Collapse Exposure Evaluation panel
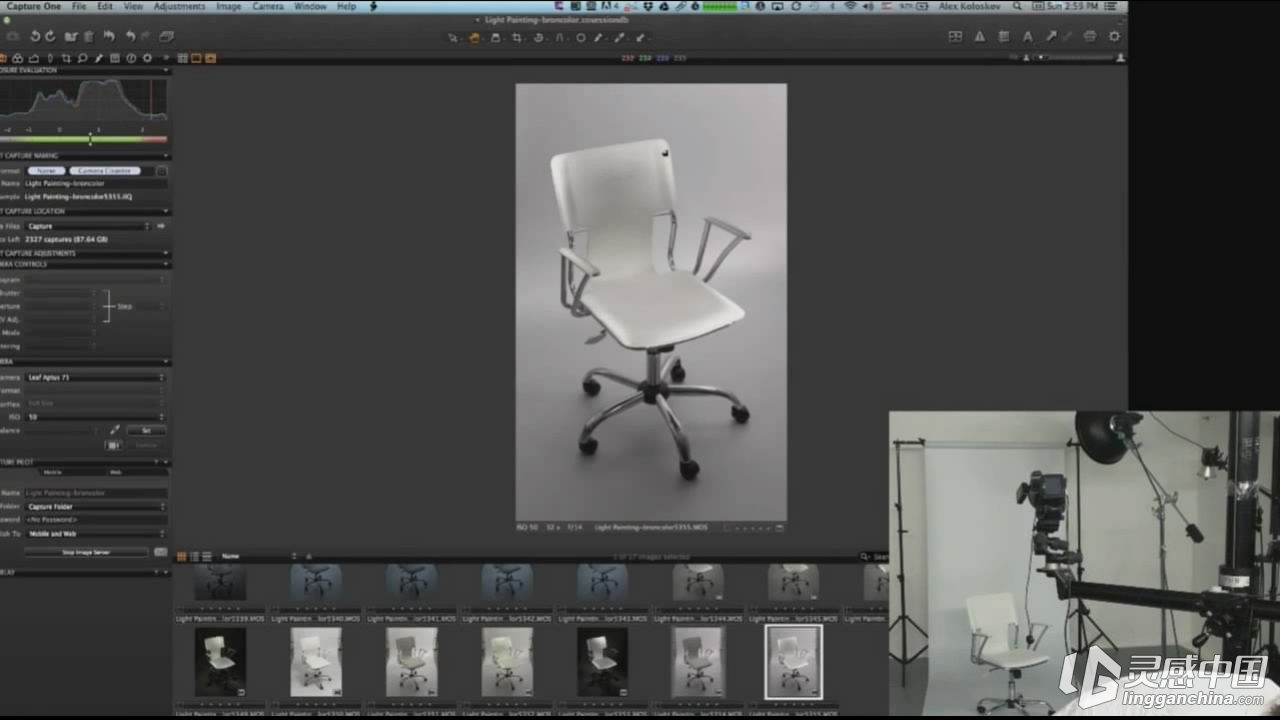The width and height of the screenshot is (1280, 720). click(x=166, y=71)
